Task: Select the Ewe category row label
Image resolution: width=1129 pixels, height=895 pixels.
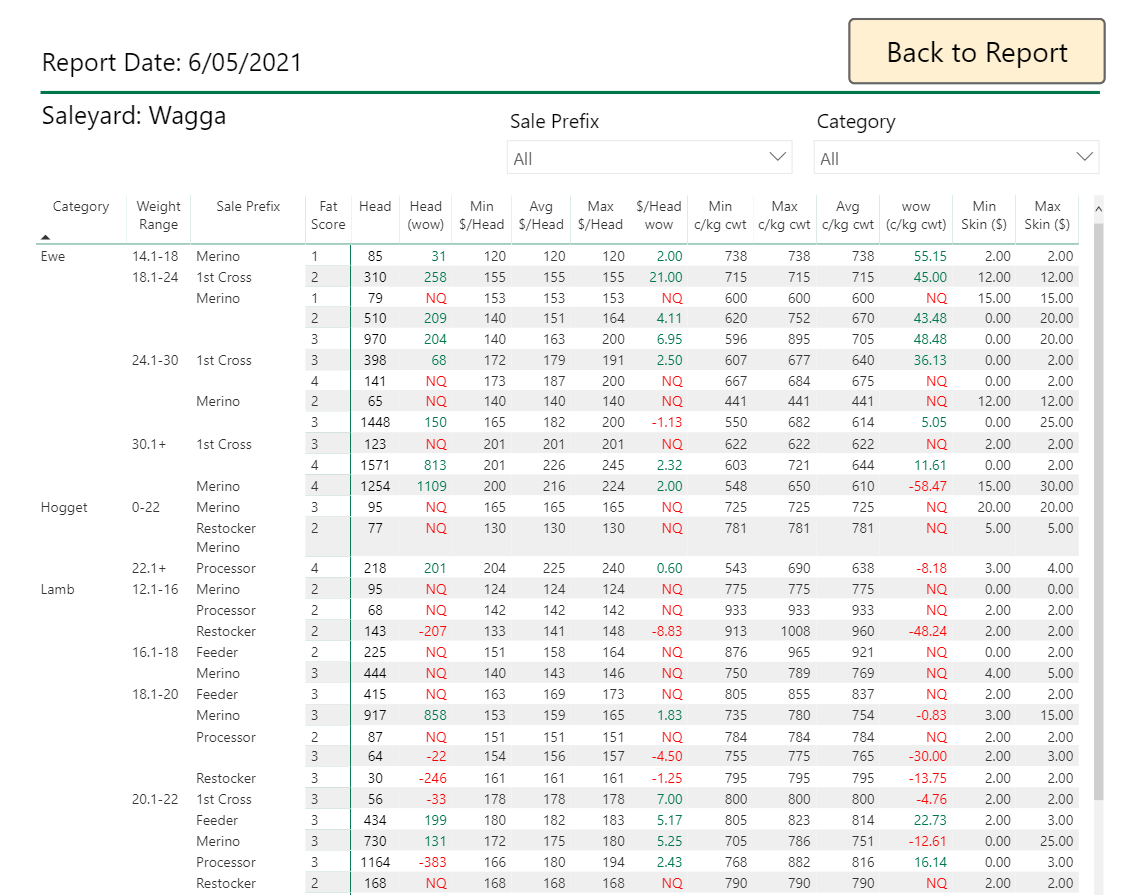Action: click(53, 256)
